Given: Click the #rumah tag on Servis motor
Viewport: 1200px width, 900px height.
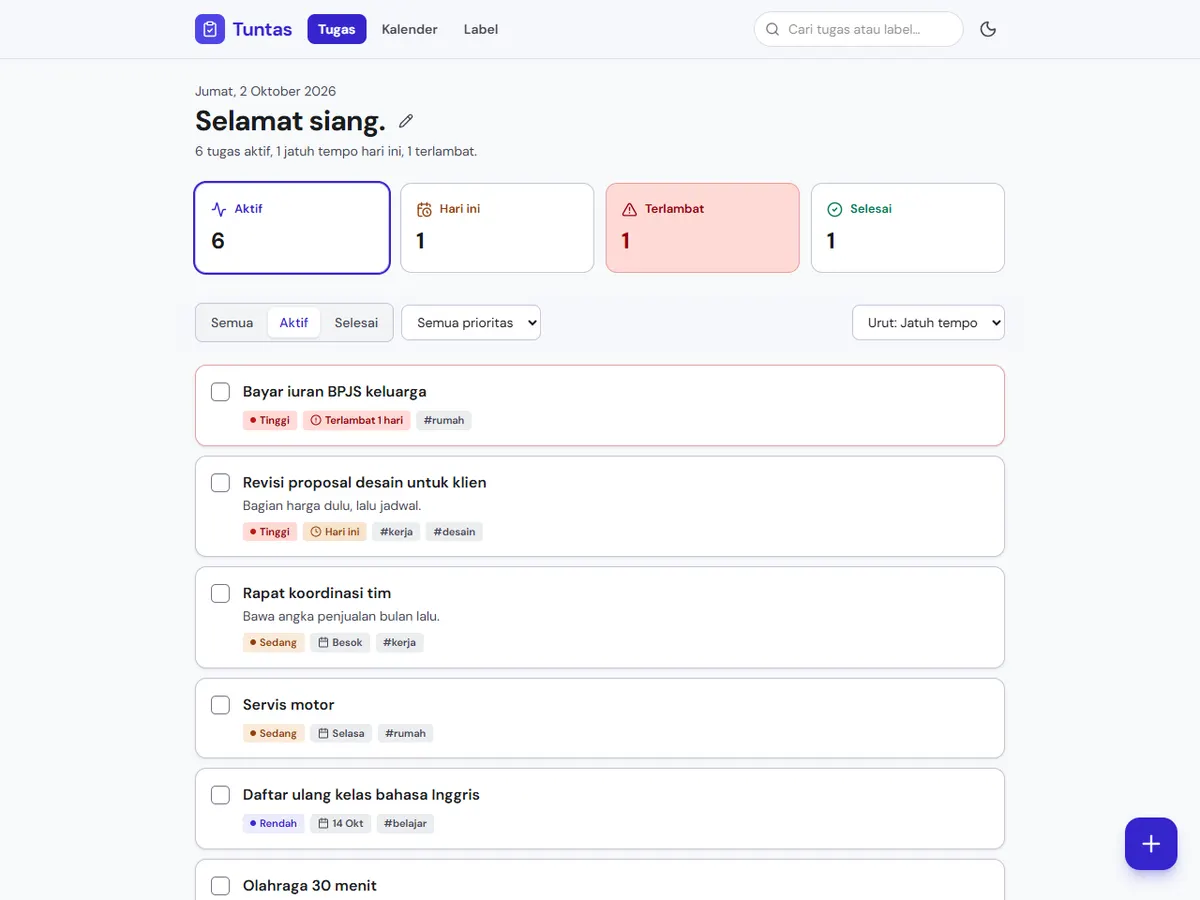Looking at the screenshot, I should coord(405,733).
